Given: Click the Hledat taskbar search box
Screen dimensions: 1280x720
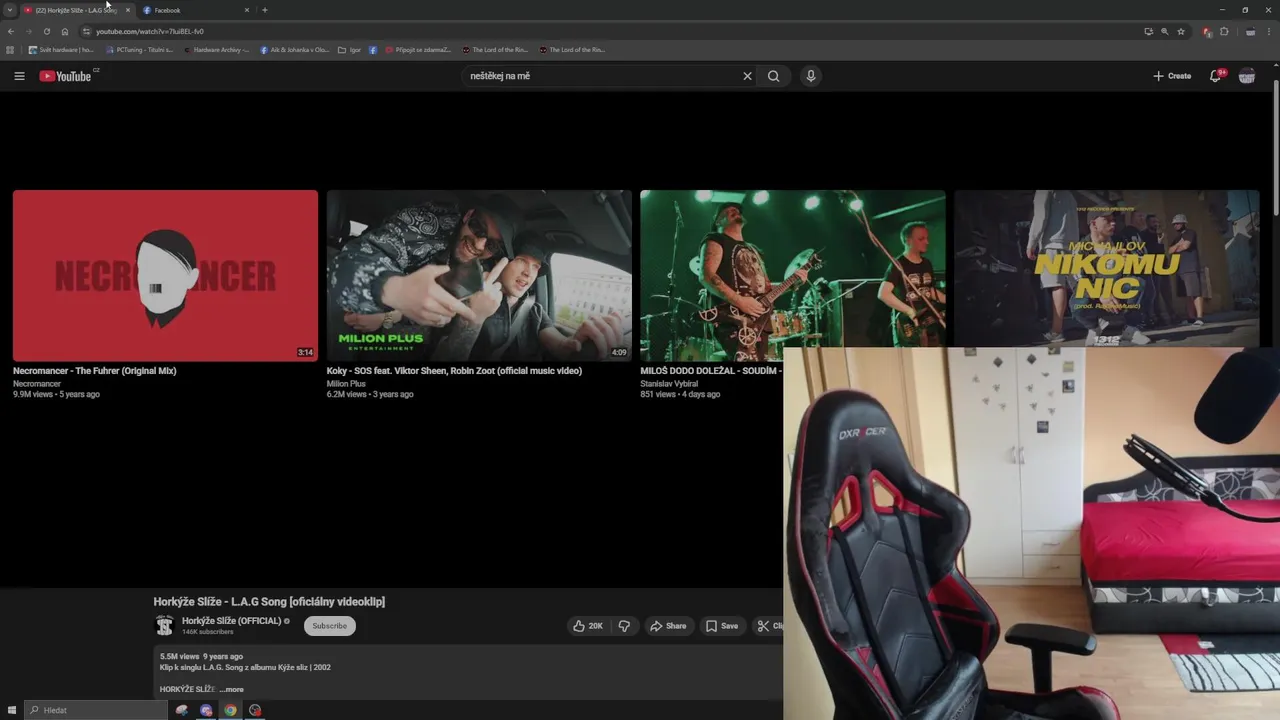Looking at the screenshot, I should tap(96, 710).
